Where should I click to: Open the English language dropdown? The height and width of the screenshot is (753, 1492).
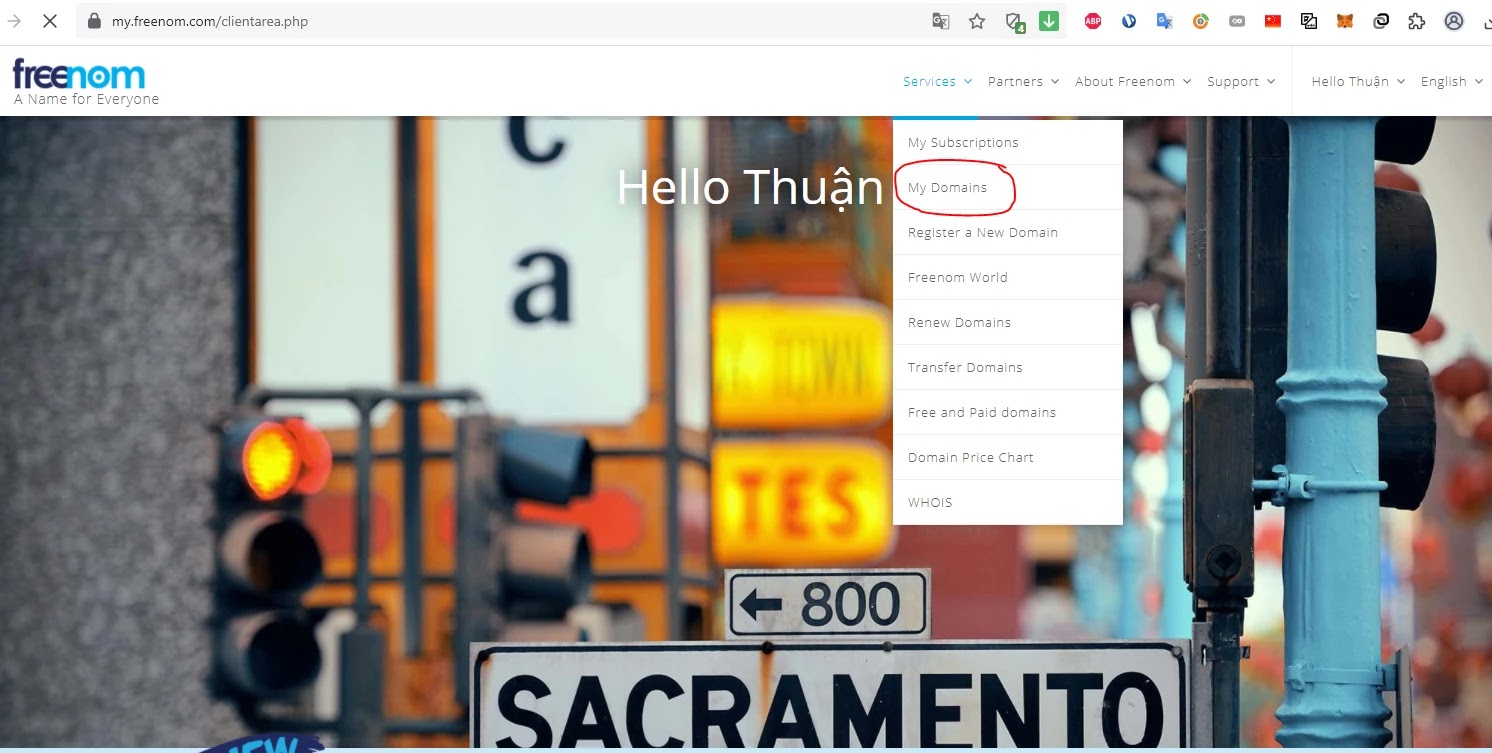(x=1452, y=82)
